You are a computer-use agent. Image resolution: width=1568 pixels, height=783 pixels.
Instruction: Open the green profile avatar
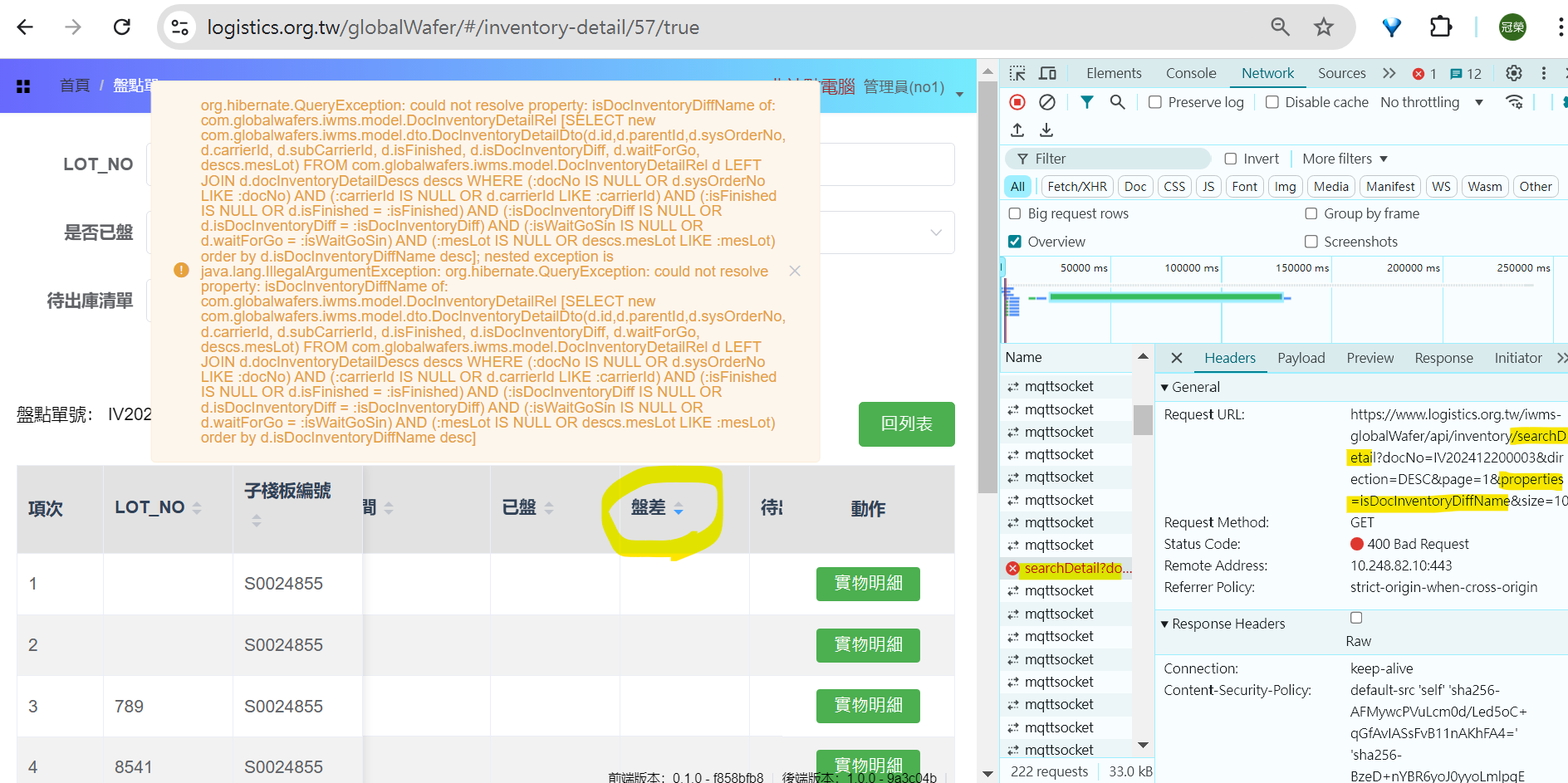click(1512, 27)
